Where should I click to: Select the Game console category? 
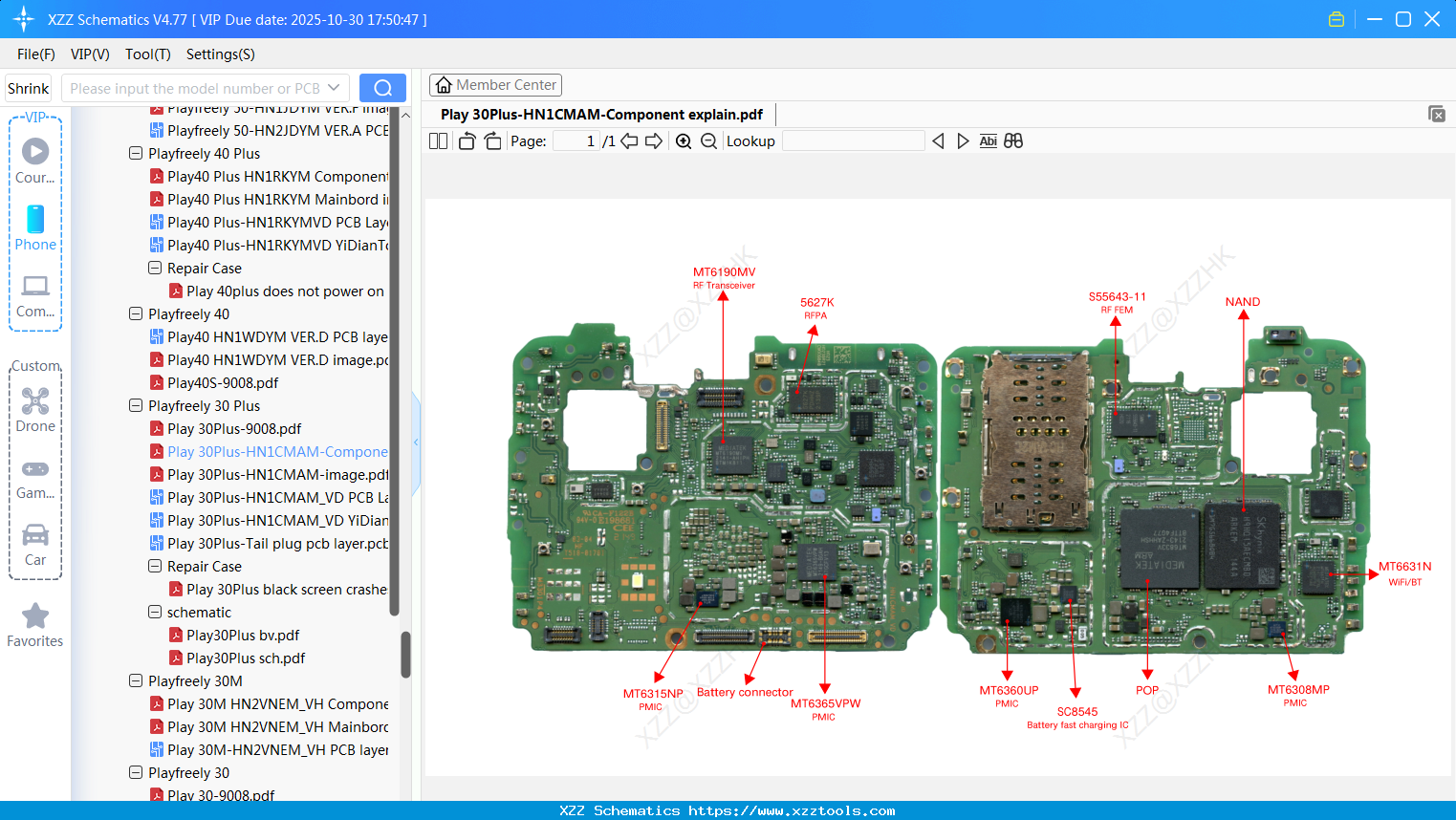click(35, 478)
